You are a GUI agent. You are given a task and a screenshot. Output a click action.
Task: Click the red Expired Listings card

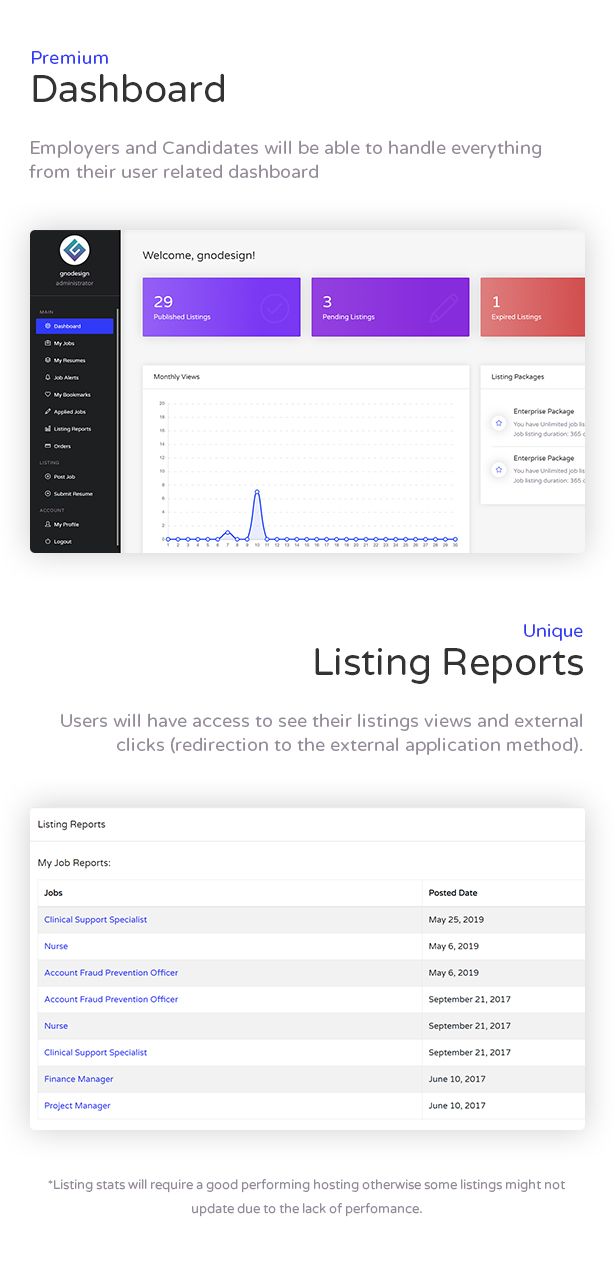pyautogui.click(x=532, y=307)
